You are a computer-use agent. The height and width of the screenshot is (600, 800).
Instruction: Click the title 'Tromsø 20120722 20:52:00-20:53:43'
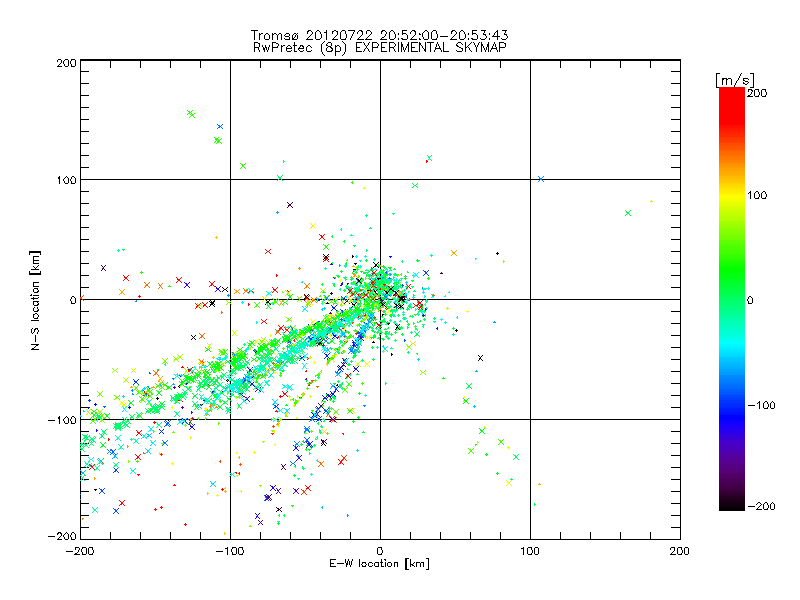tap(379, 35)
